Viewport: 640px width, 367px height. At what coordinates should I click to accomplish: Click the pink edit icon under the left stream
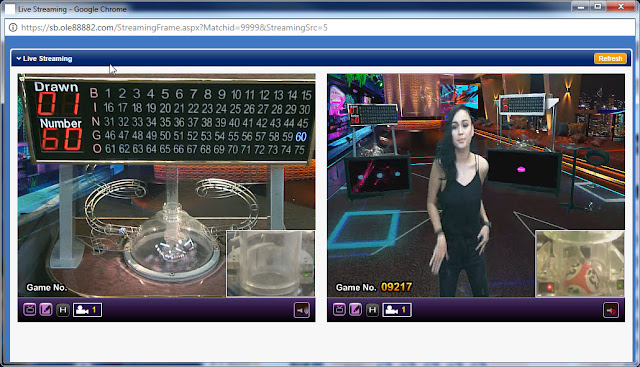pos(46,310)
